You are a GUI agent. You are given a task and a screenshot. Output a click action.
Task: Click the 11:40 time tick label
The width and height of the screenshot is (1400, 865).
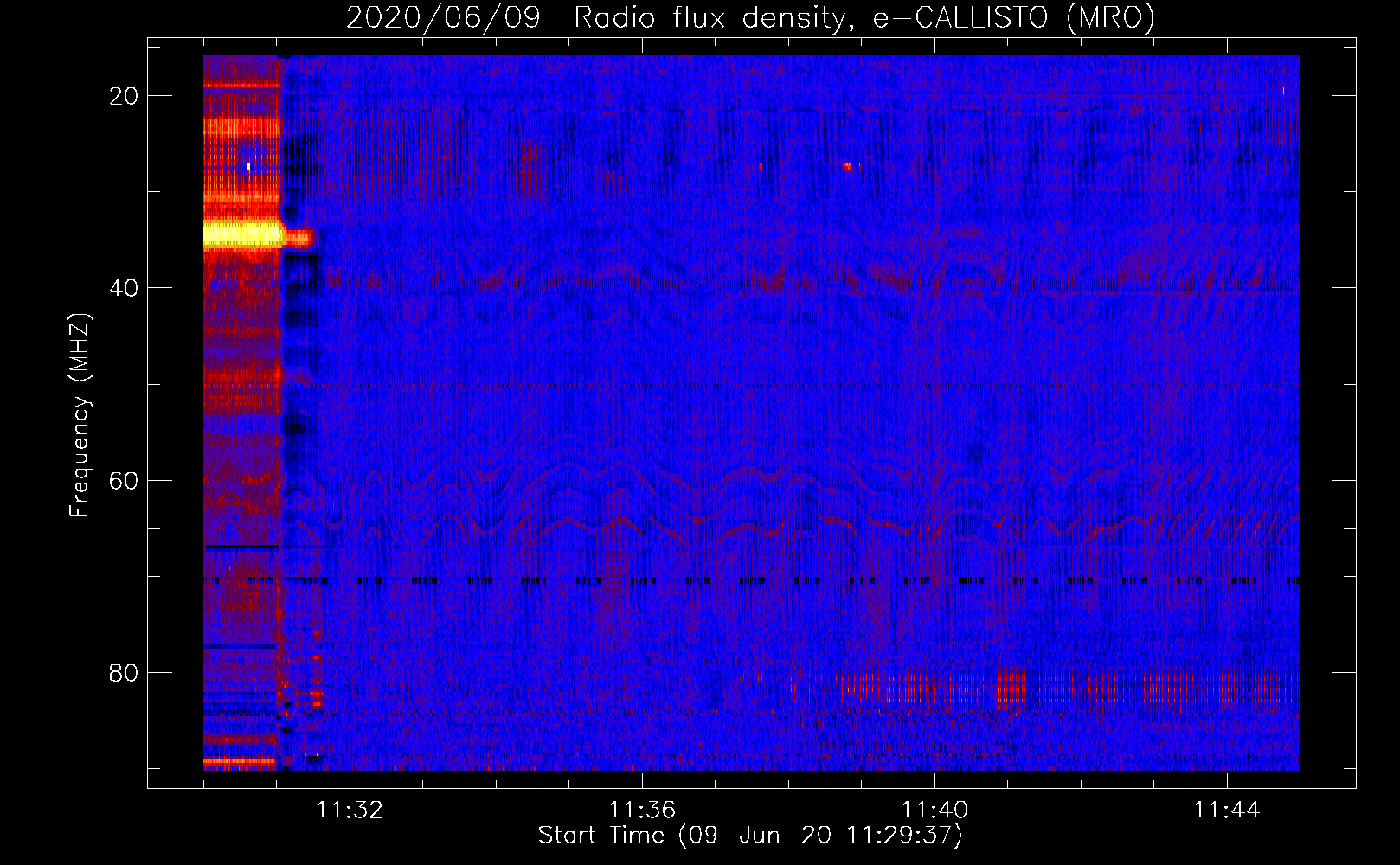[934, 810]
